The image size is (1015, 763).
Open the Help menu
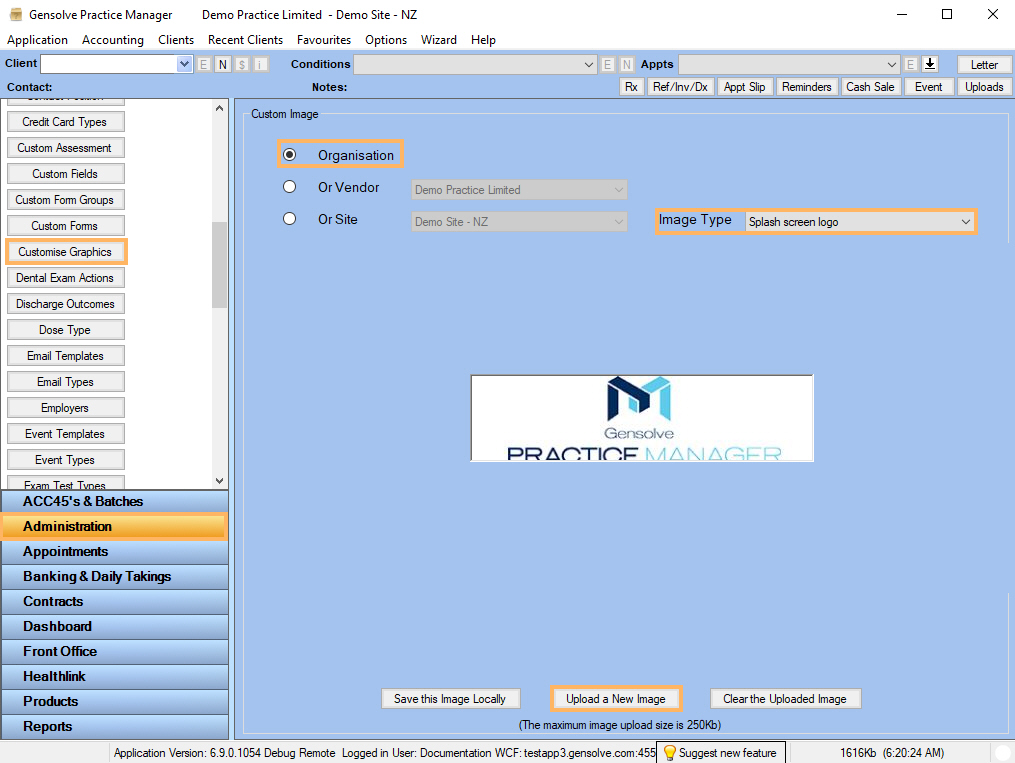click(x=483, y=39)
